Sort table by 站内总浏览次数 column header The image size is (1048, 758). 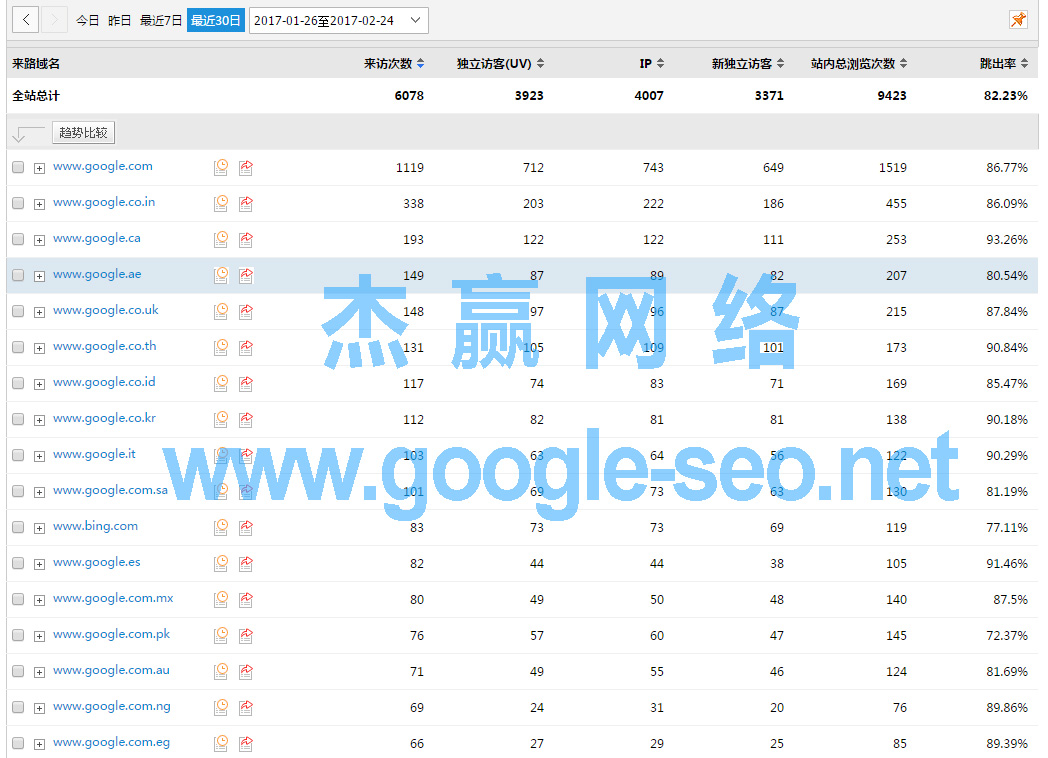(859, 64)
